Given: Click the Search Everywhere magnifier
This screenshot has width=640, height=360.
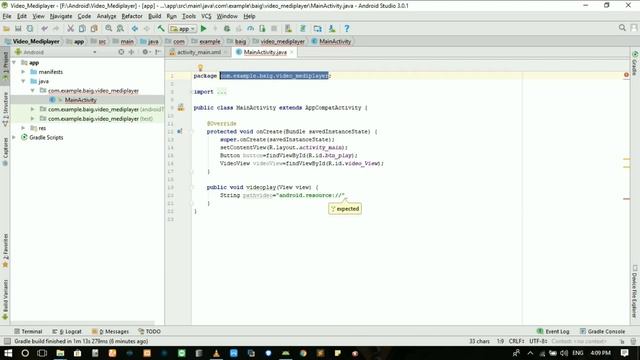Looking at the screenshot, I should click(x=622, y=28).
